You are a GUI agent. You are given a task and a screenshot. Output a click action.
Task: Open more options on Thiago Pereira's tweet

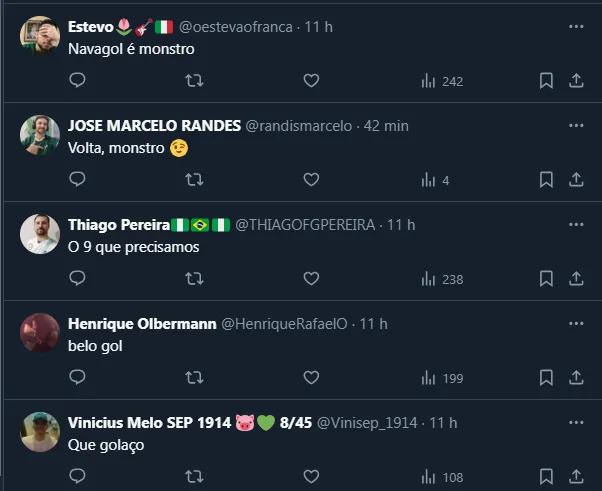[x=576, y=224]
